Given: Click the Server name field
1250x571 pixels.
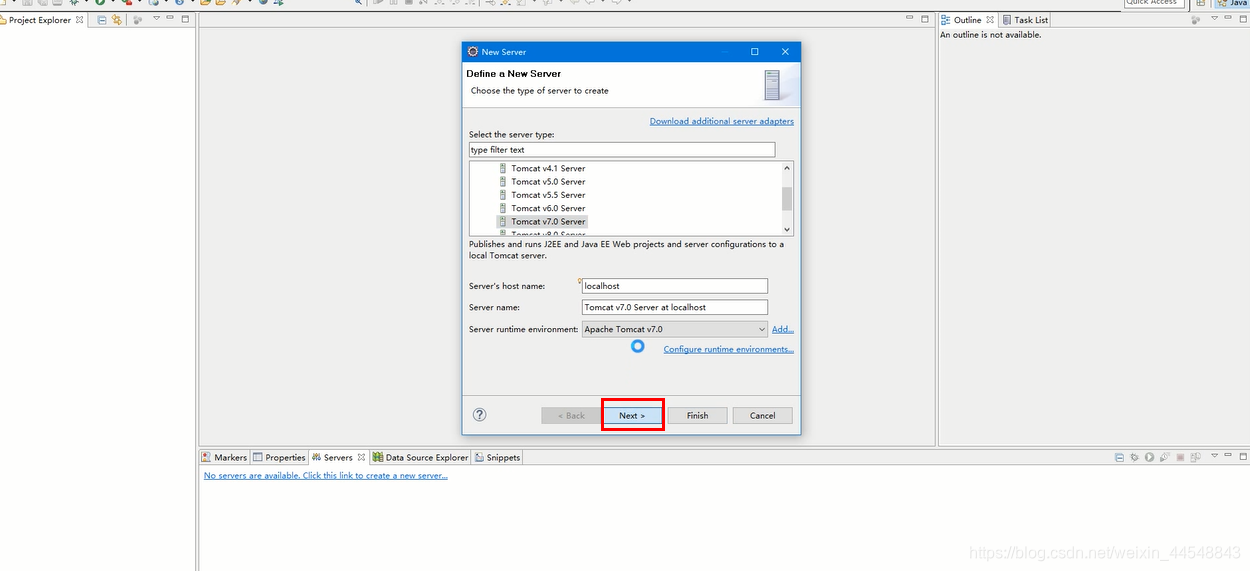Looking at the screenshot, I should click(x=675, y=307).
